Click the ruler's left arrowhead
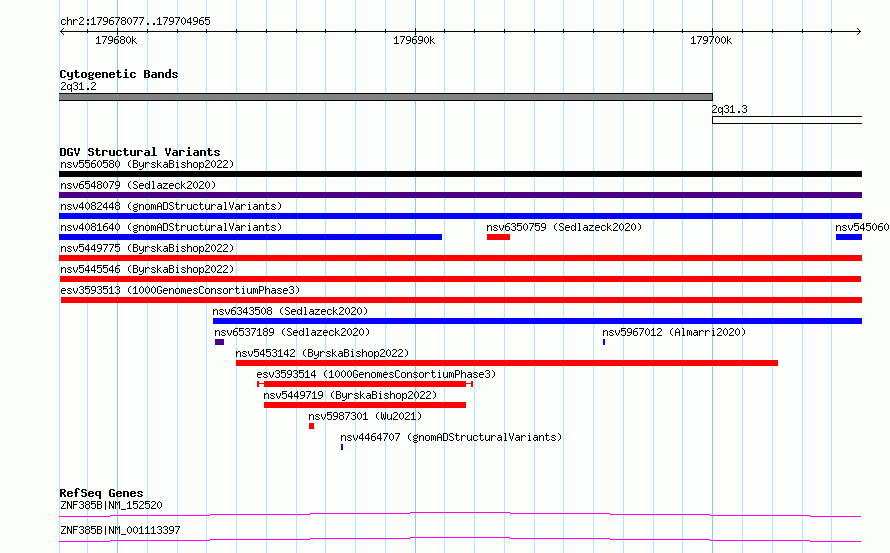Viewport: 890px width, 553px height. [62, 32]
